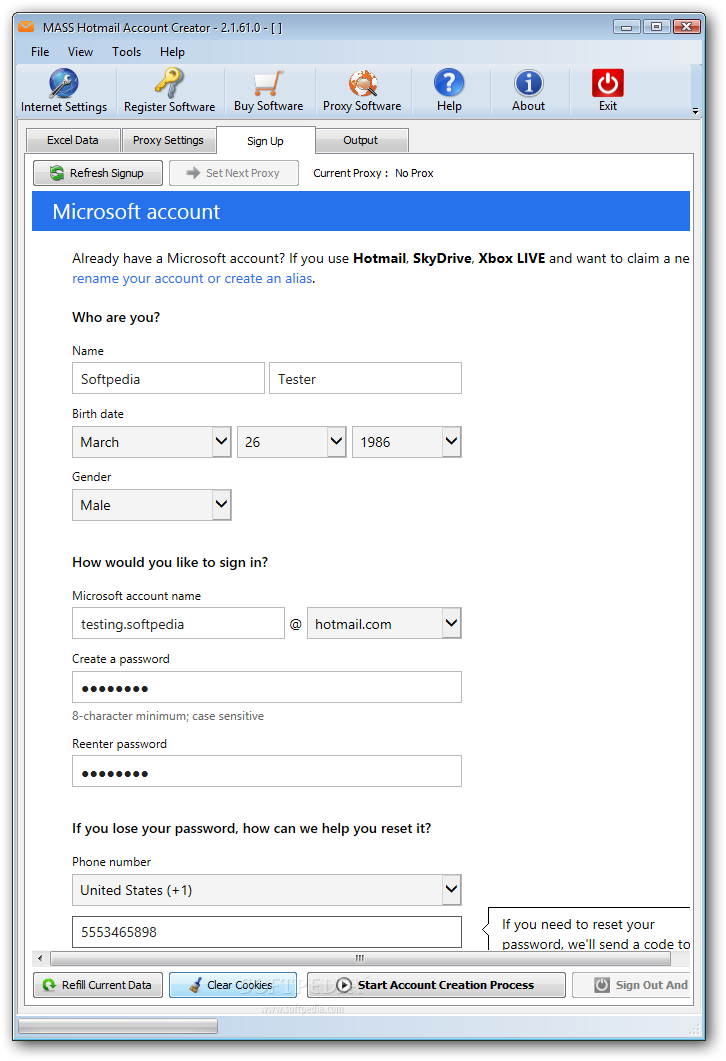
Task: Click the horizontal scrollbar left arrow
Action: (x=40, y=958)
